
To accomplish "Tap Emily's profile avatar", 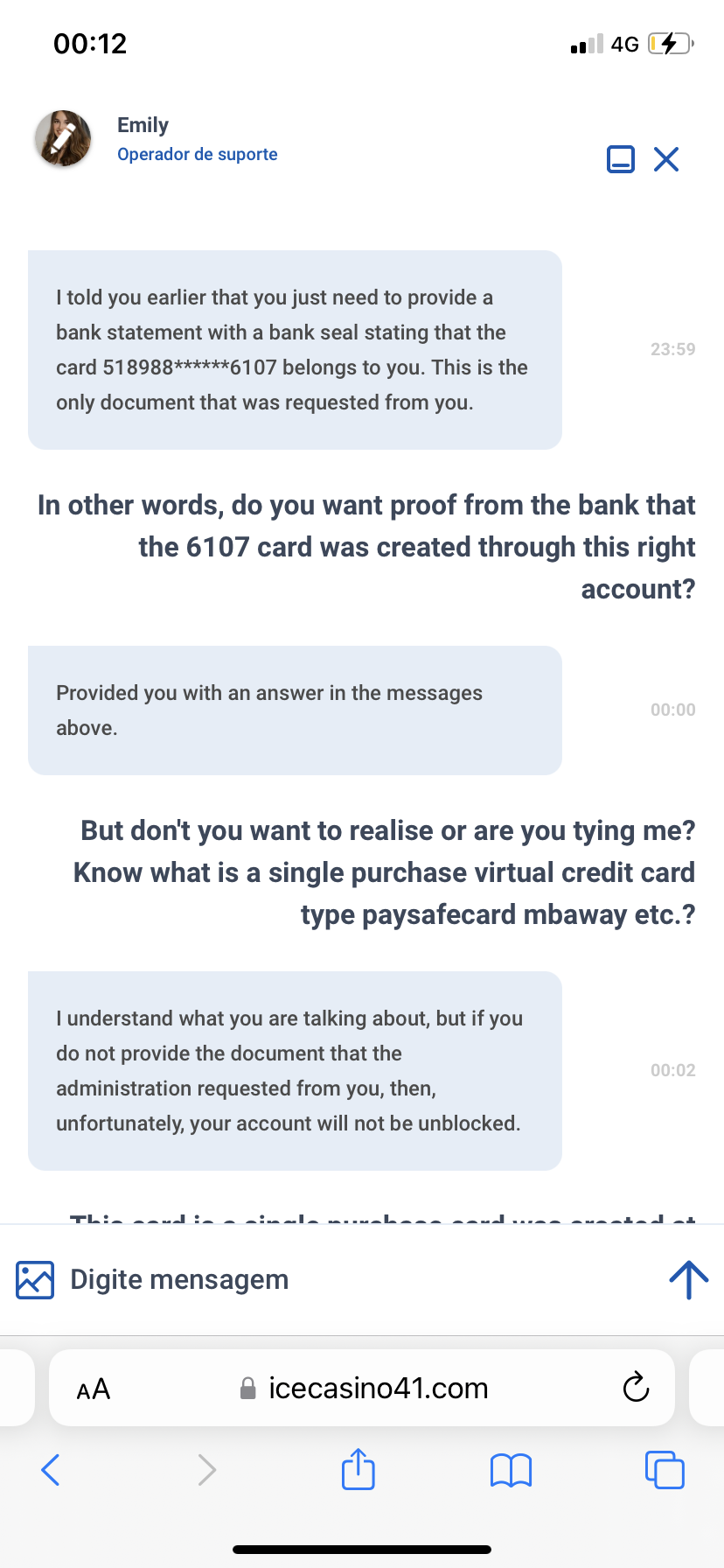I will tap(63, 138).
